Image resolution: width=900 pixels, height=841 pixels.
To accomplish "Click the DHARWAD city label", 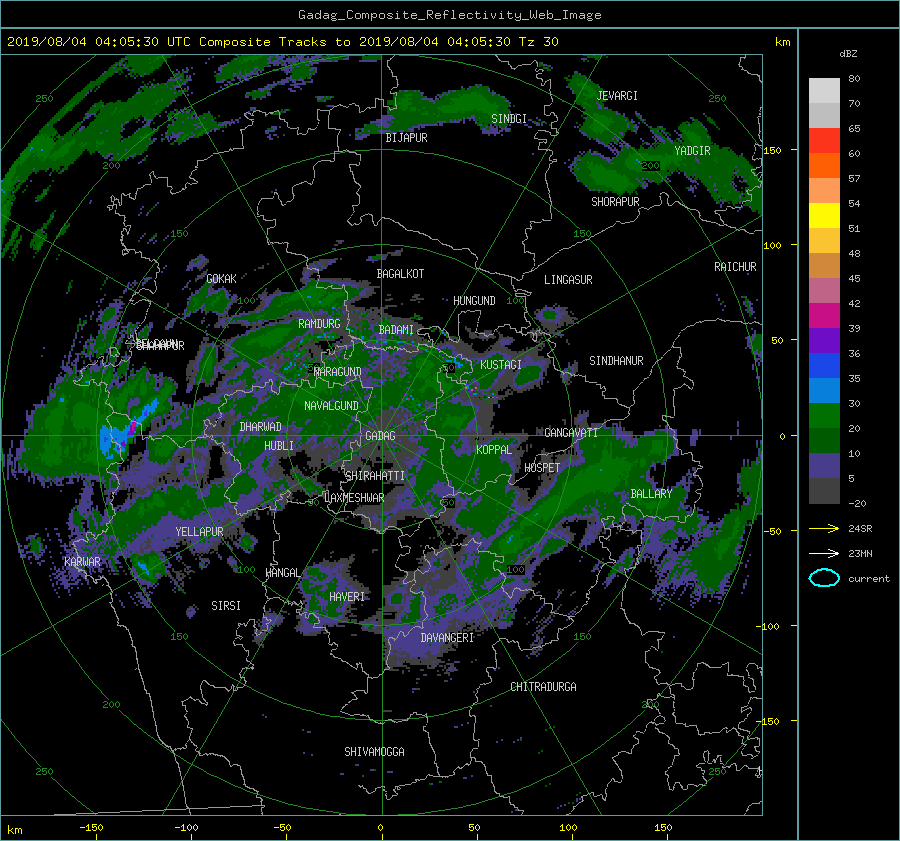I will [x=260, y=427].
